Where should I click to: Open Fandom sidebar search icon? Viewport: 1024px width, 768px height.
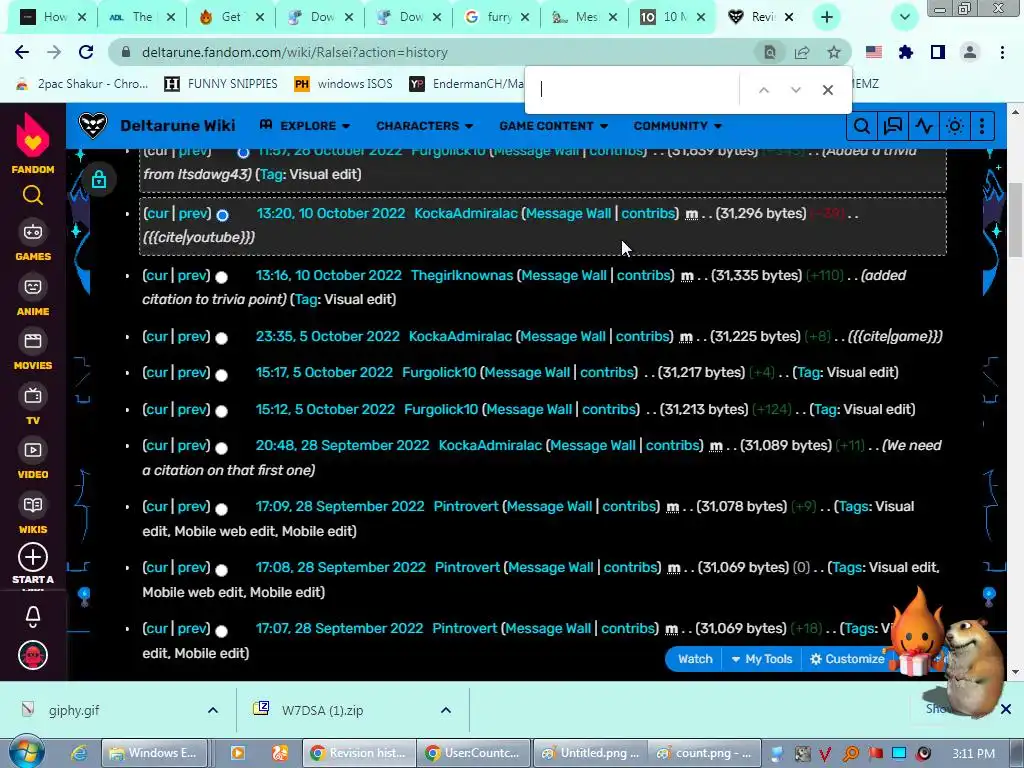pos(33,195)
